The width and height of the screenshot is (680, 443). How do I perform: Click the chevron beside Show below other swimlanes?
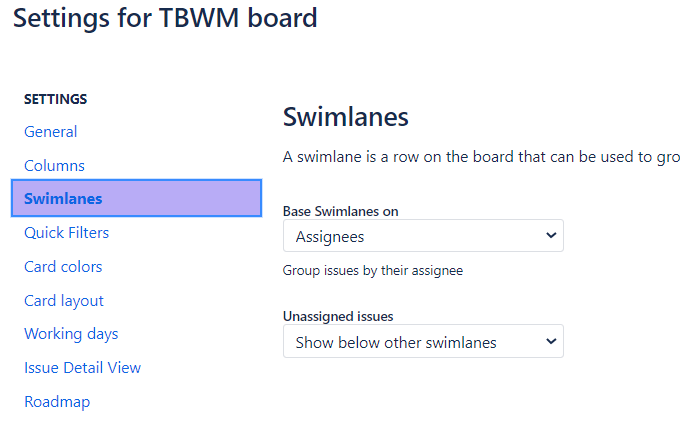click(x=550, y=342)
